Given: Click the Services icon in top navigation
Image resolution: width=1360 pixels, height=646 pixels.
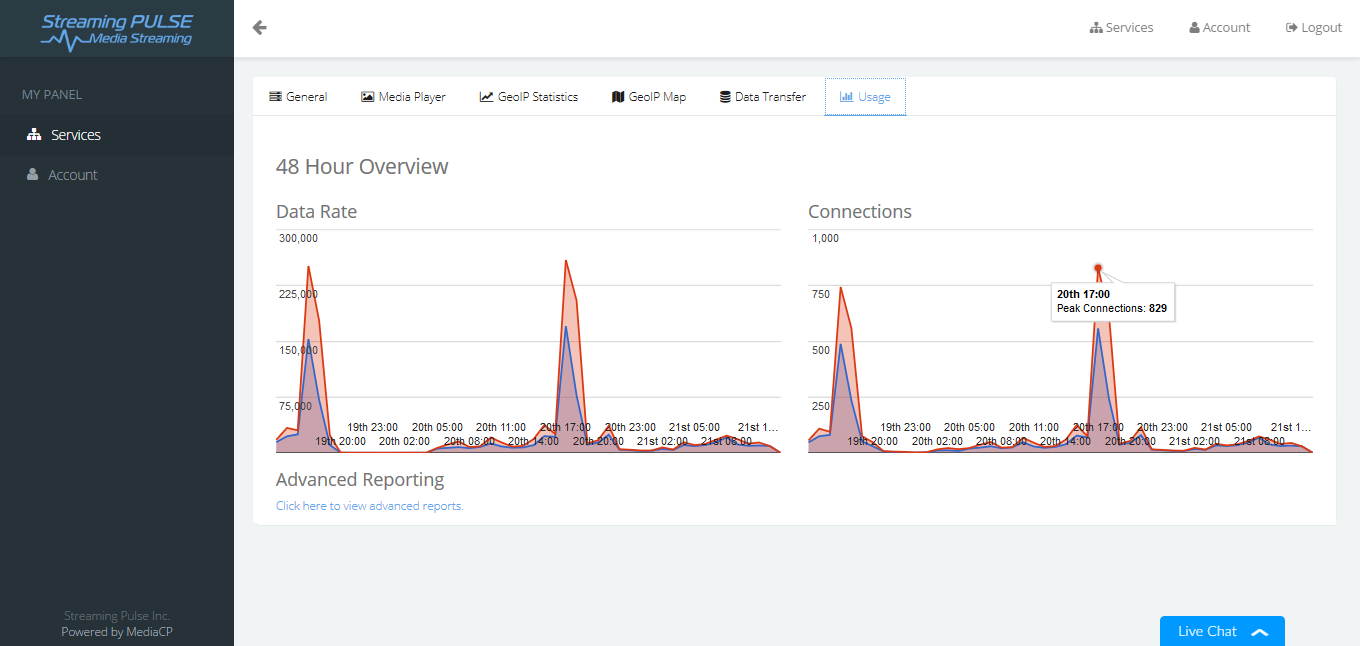Looking at the screenshot, I should click(1096, 28).
